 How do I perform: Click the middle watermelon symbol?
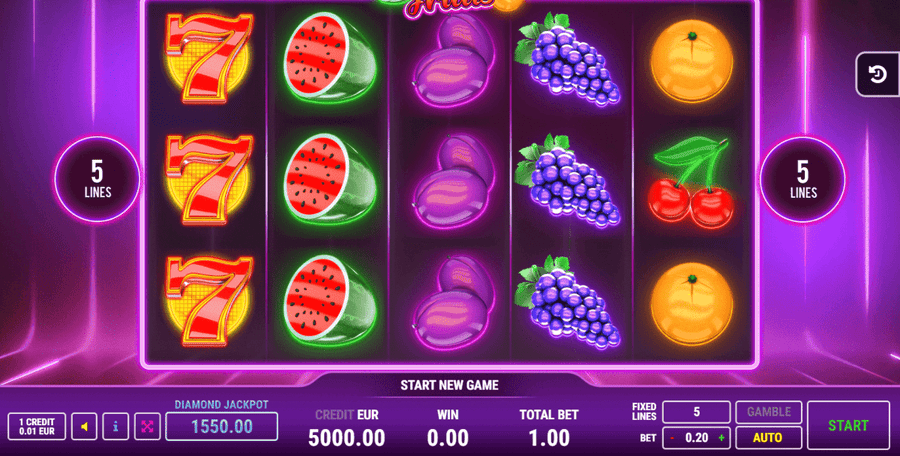click(329, 179)
